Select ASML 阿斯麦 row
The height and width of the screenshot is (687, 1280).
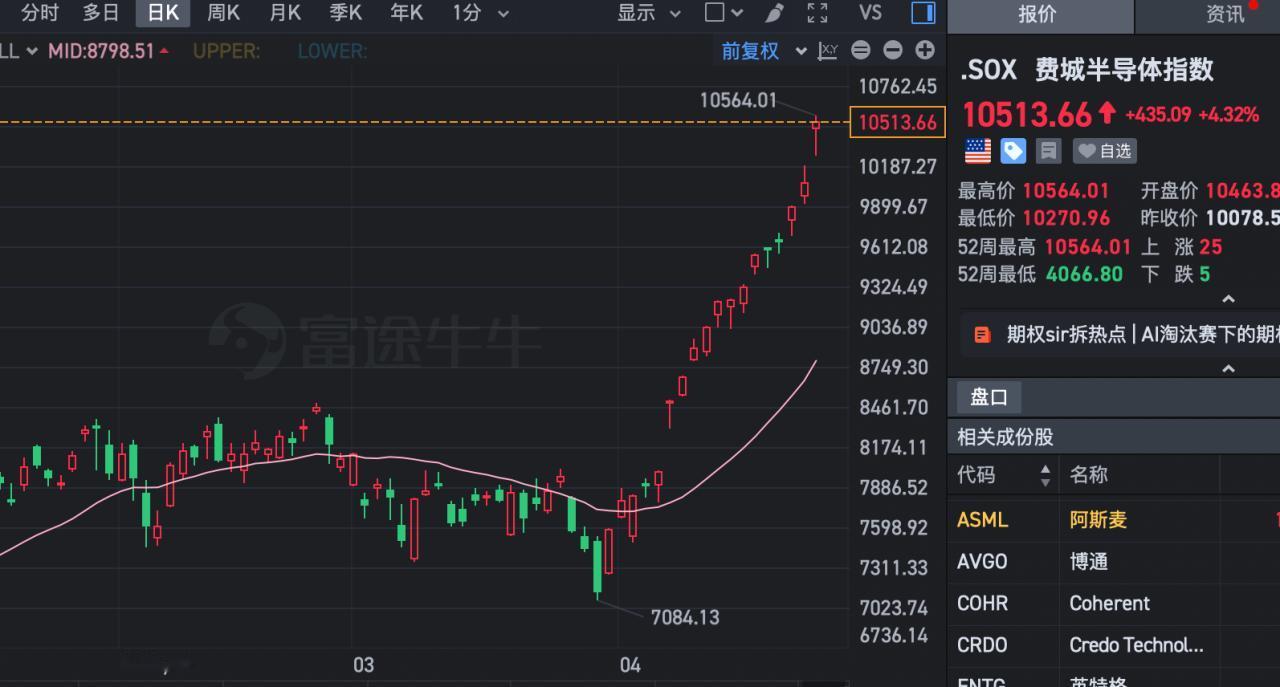click(1113, 520)
